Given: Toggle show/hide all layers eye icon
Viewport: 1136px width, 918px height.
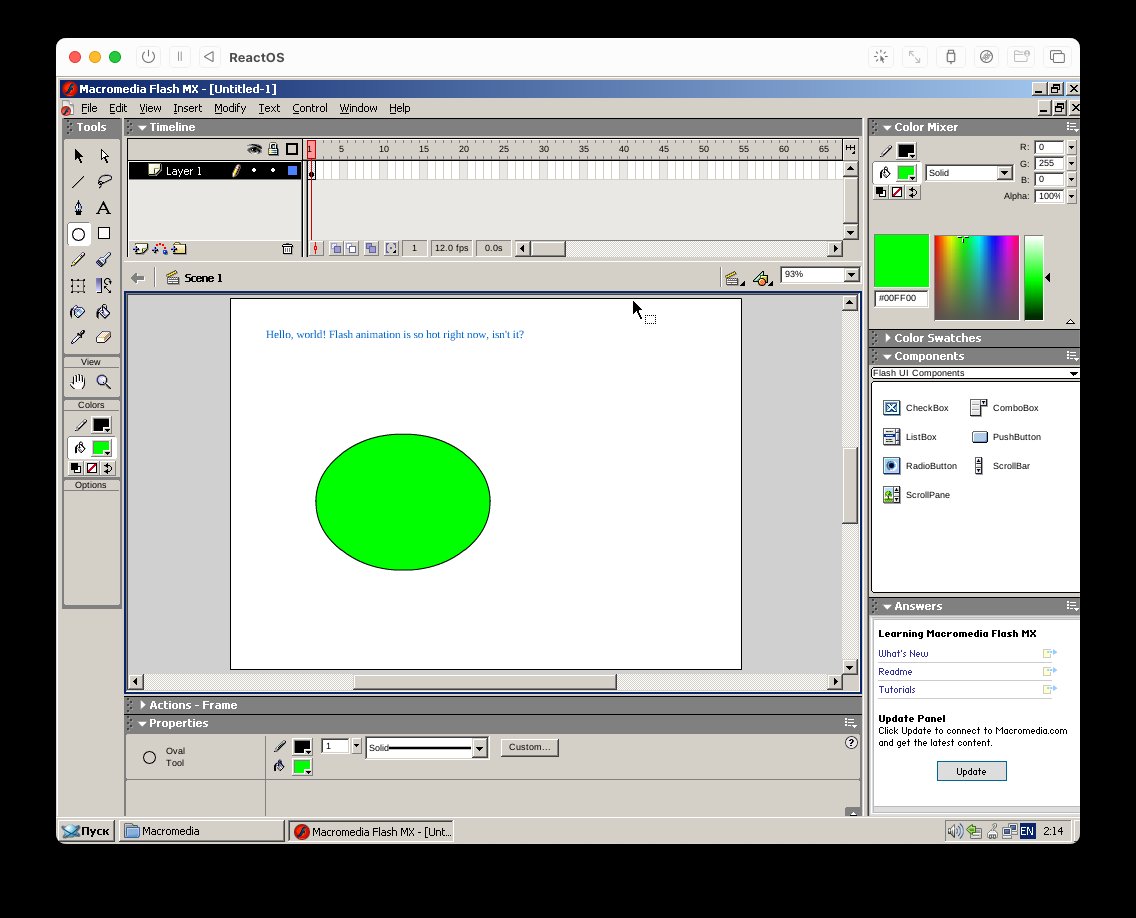Looking at the screenshot, I should [x=254, y=149].
